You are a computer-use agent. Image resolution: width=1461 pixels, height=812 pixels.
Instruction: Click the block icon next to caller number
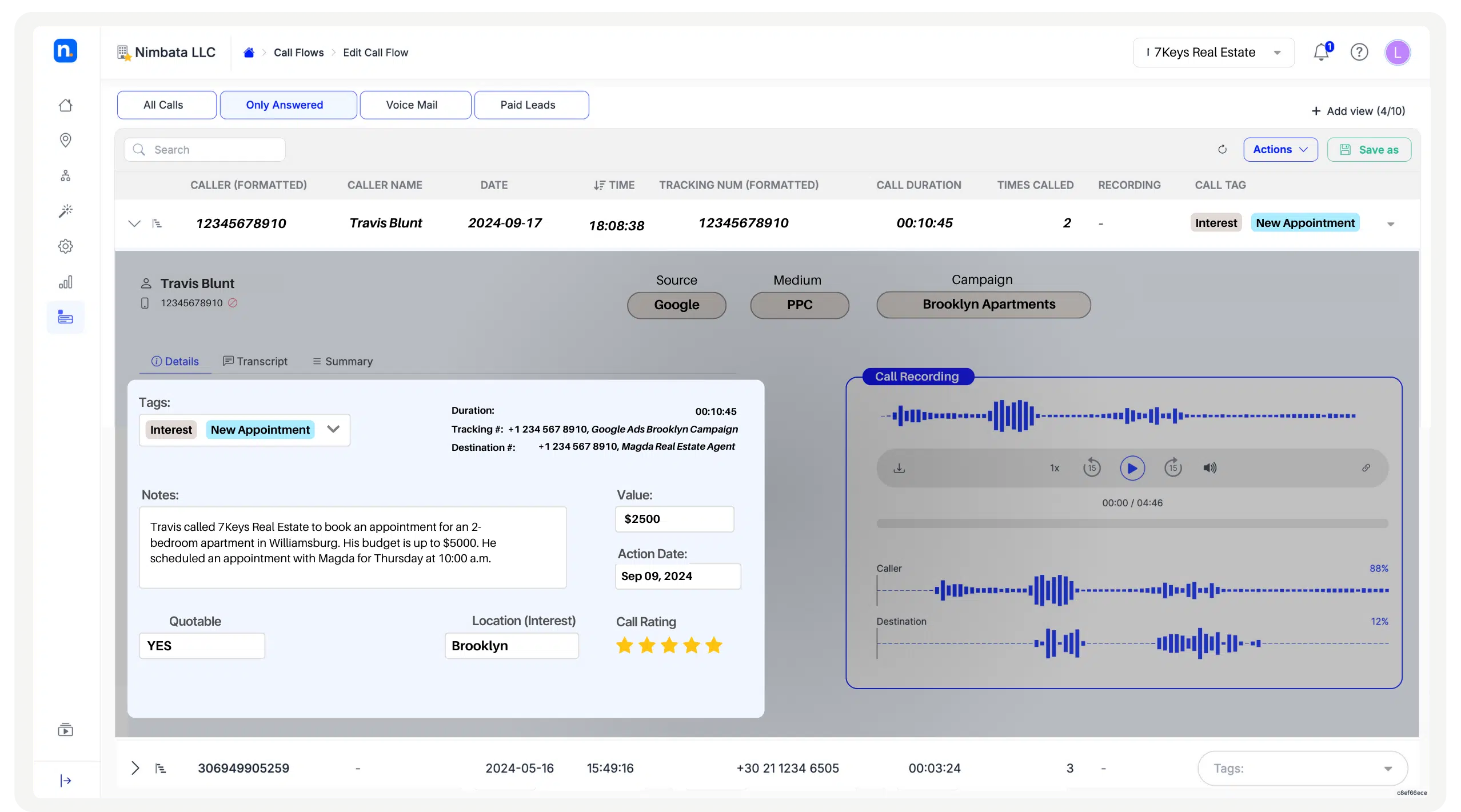click(x=233, y=303)
